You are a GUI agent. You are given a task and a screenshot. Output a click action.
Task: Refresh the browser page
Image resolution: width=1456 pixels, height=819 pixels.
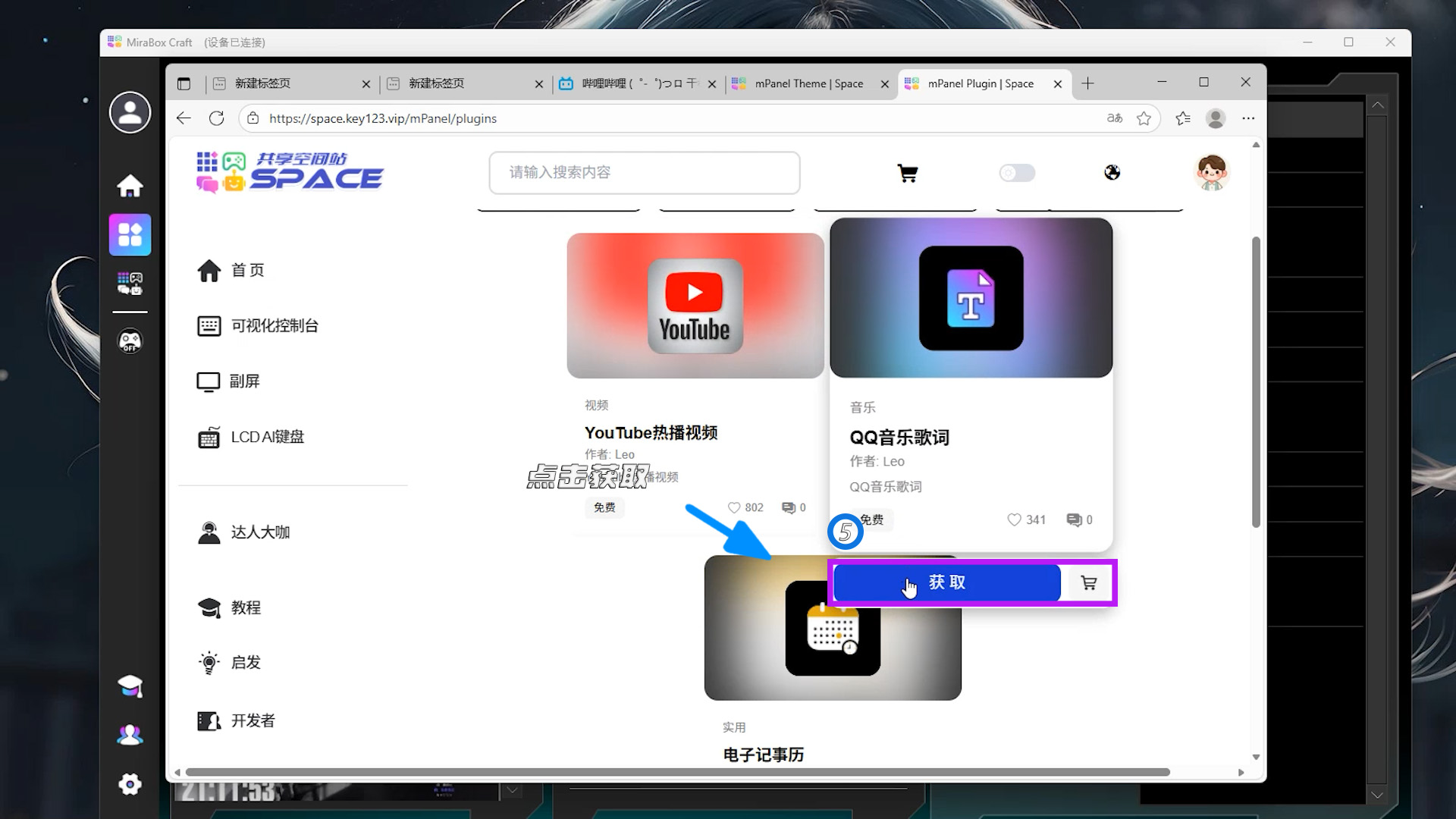pyautogui.click(x=217, y=118)
